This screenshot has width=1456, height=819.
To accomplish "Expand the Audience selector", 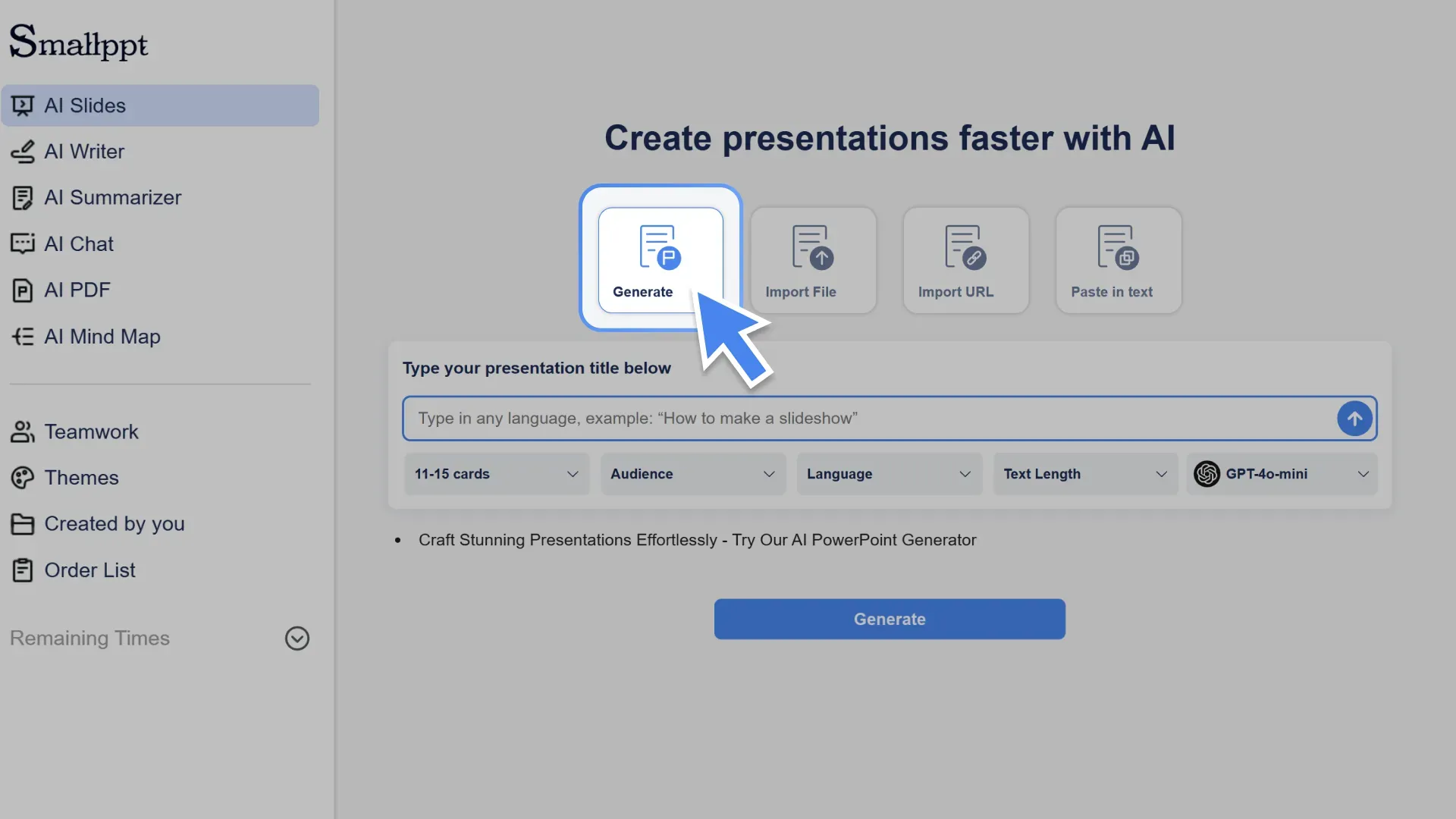I will (x=692, y=473).
